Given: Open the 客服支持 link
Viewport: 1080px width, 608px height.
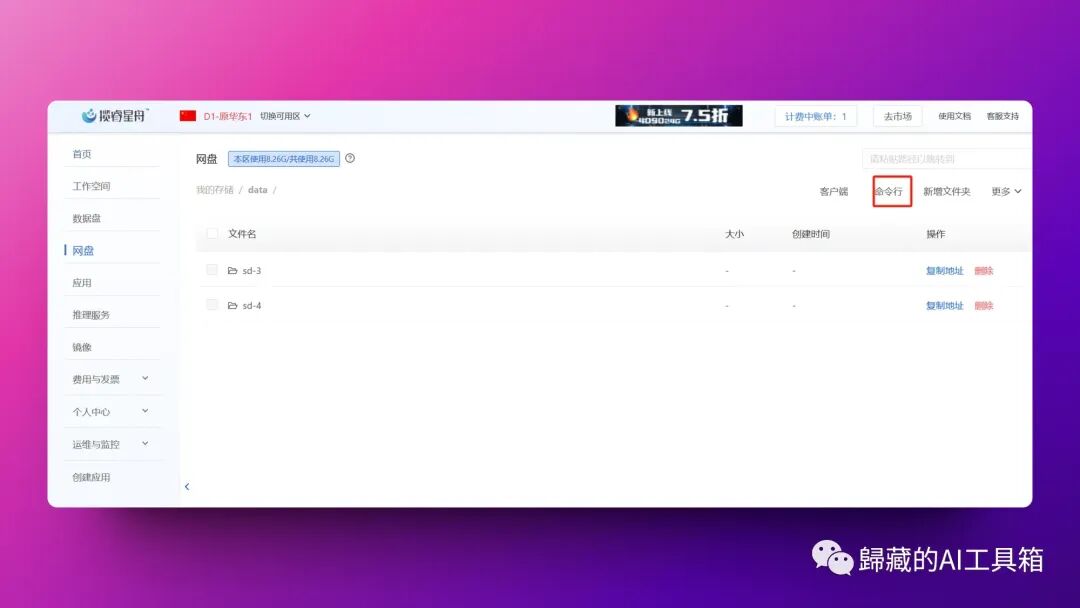Looking at the screenshot, I should [x=1003, y=116].
